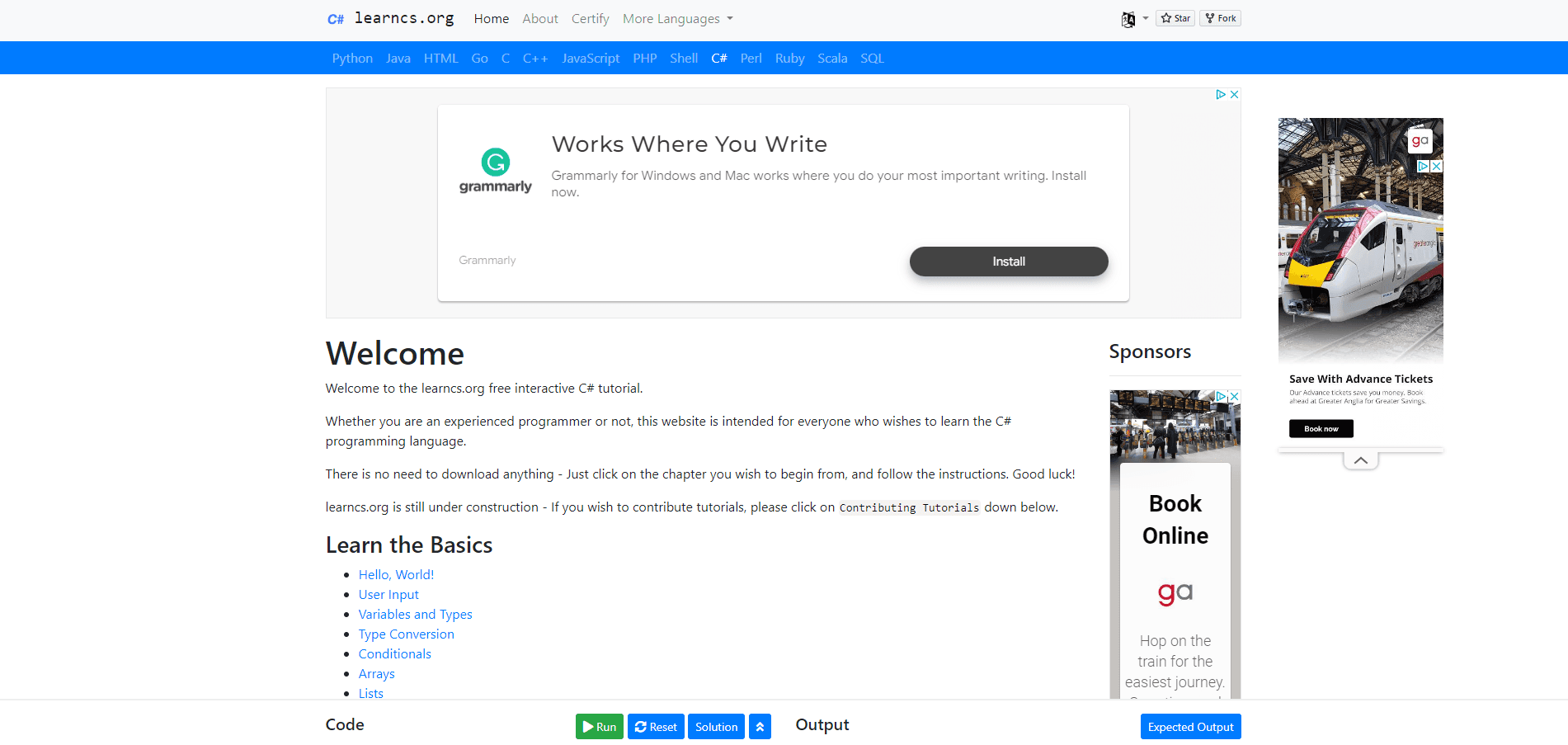Image resolution: width=1568 pixels, height=745 pixels.
Task: Show the Expected Output
Action: click(1189, 727)
